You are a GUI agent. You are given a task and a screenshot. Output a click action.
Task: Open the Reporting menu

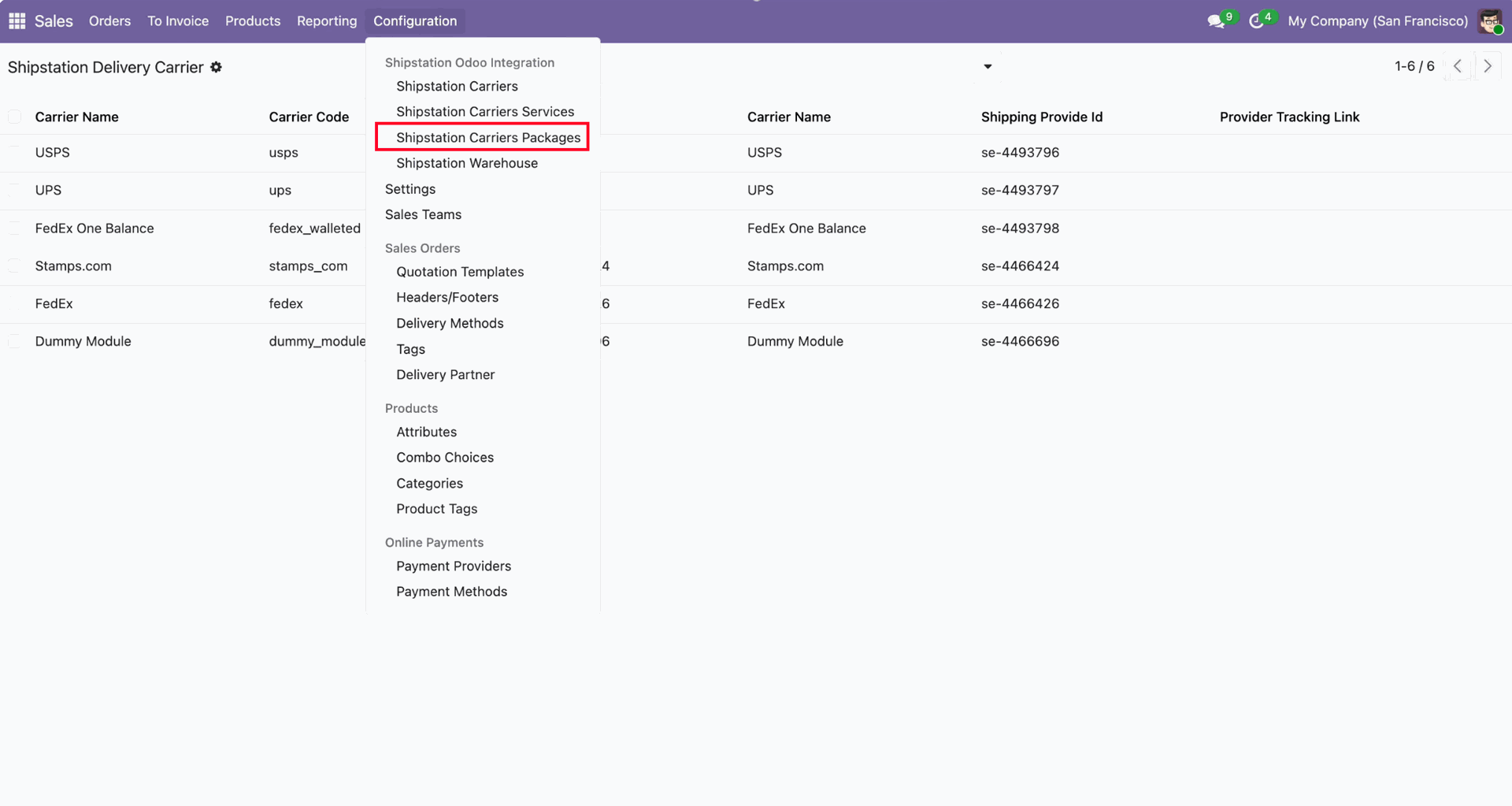pyautogui.click(x=327, y=21)
